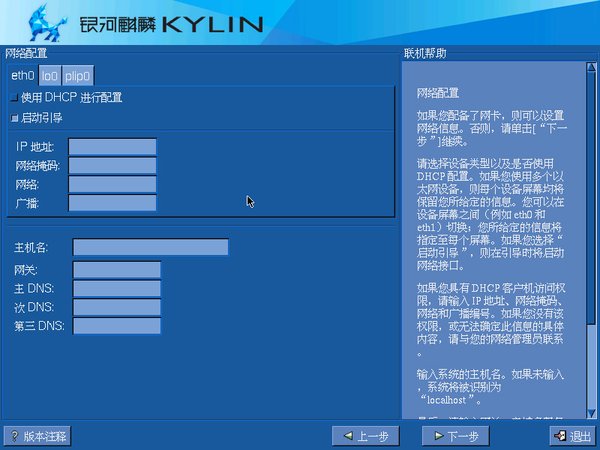Open the plip0 device tab
Image resolution: width=600 pixels, height=450 pixels.
(78, 76)
